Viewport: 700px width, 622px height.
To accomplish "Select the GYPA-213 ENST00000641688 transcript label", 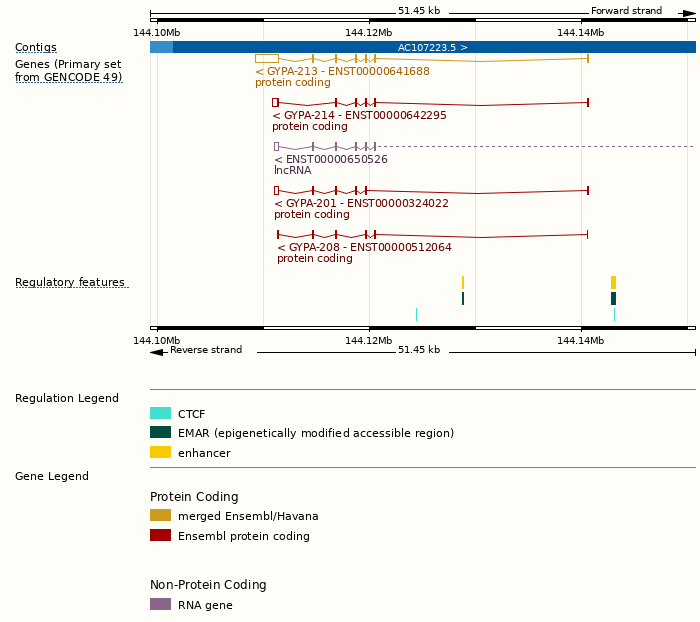I will [x=342, y=71].
